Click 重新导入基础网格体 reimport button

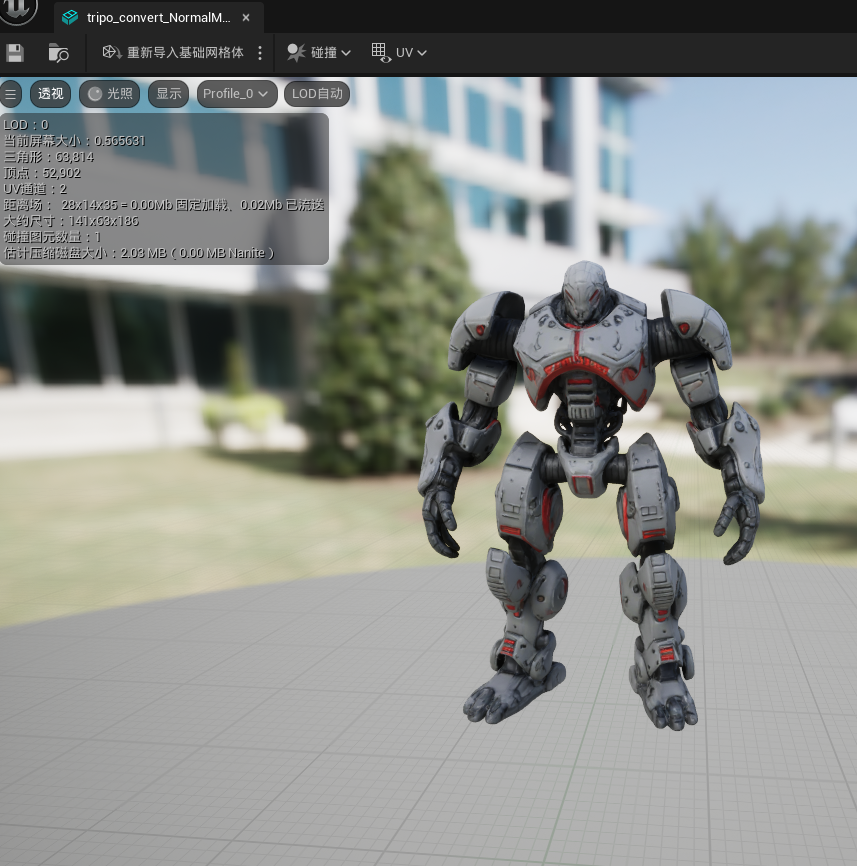173,52
